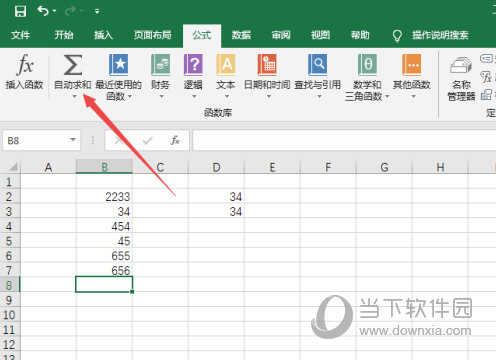
Task: Open 最近使用的函数 star book icon
Action: 119,65
